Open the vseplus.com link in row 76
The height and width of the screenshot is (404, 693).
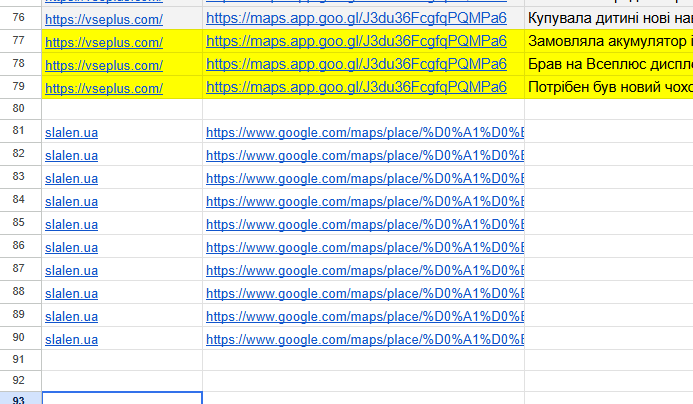pyautogui.click(x=104, y=19)
